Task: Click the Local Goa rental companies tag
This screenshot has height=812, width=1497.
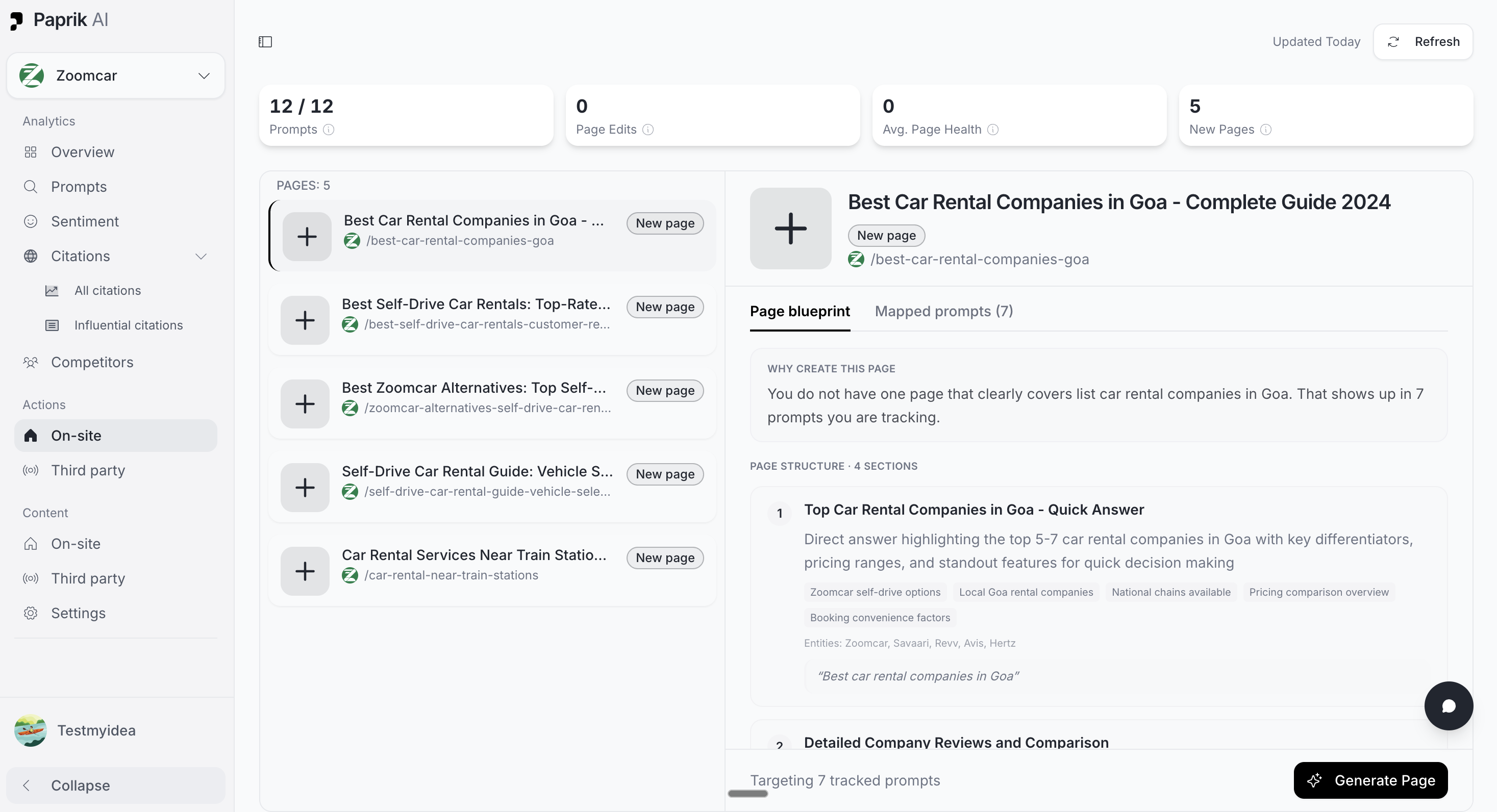Action: [1026, 593]
